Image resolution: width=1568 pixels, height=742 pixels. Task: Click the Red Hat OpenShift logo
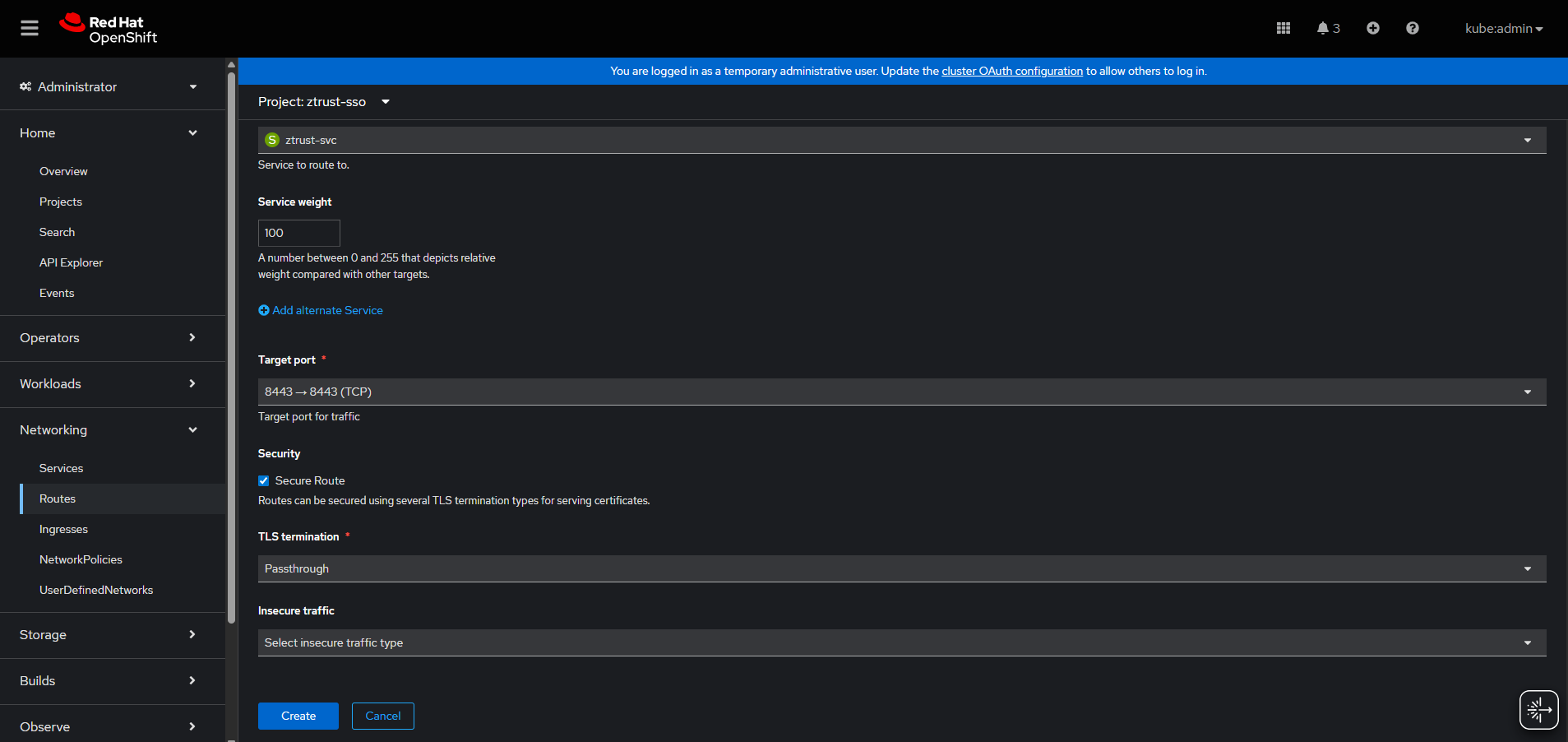109,29
